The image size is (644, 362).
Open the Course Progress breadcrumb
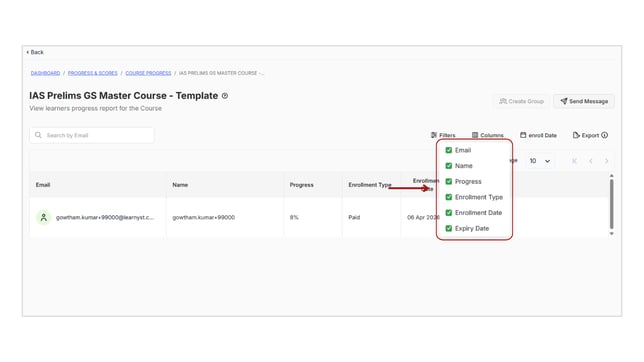148,73
